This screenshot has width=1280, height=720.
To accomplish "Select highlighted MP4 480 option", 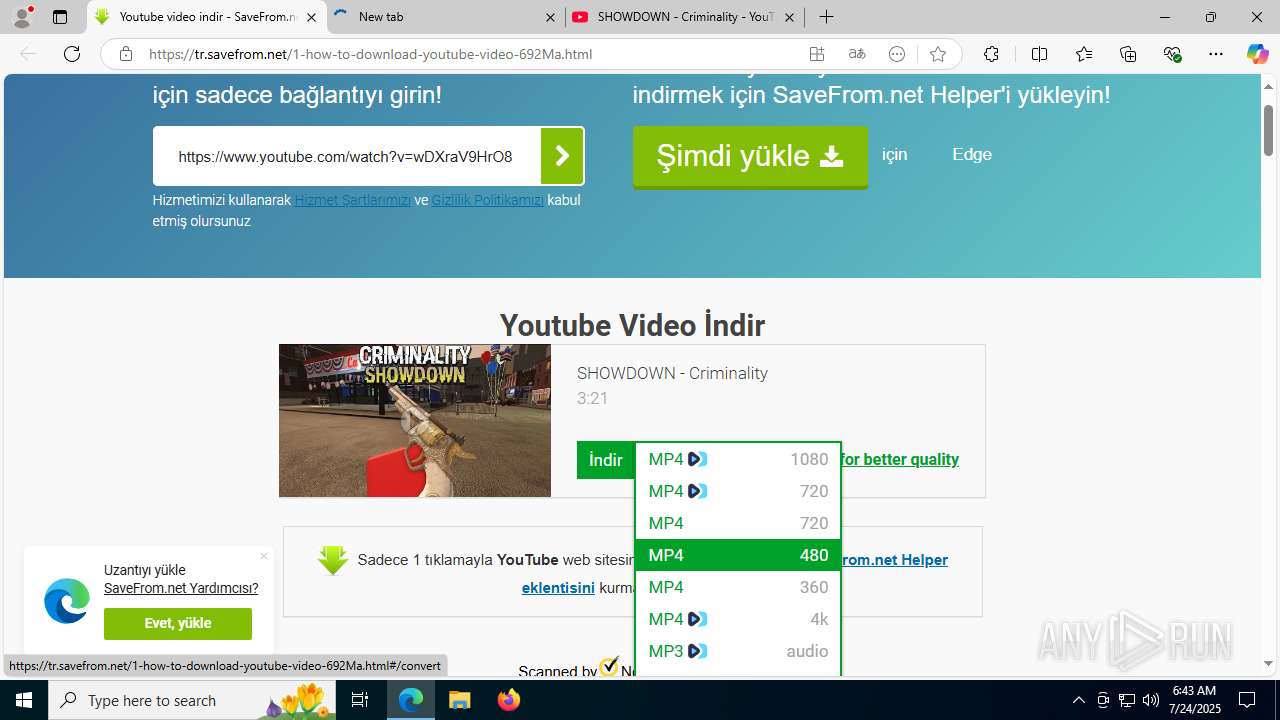I will [x=738, y=555].
